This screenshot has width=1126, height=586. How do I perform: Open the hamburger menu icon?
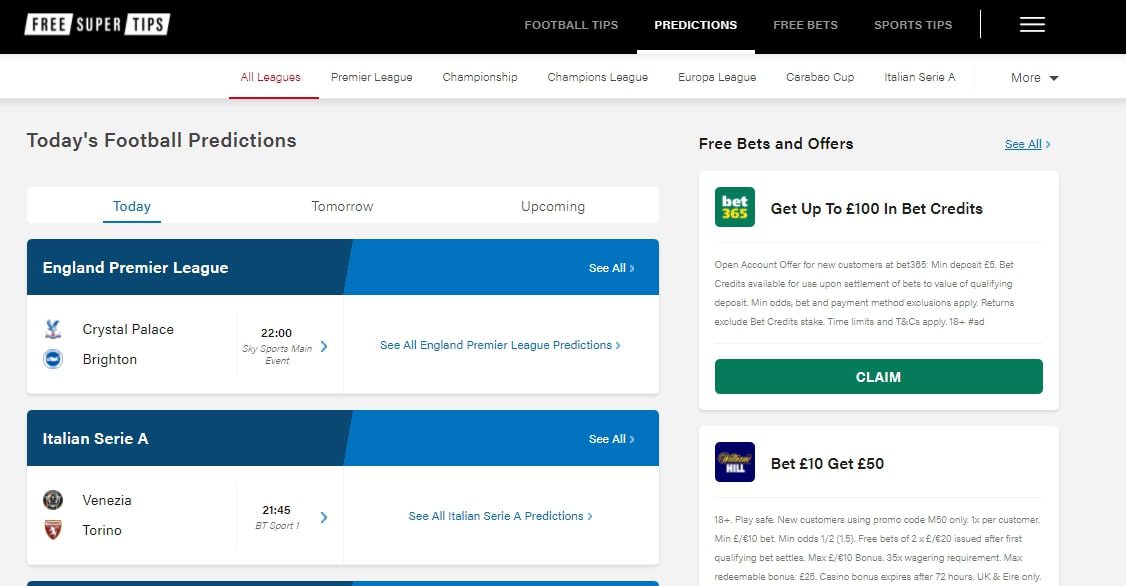[x=1032, y=24]
